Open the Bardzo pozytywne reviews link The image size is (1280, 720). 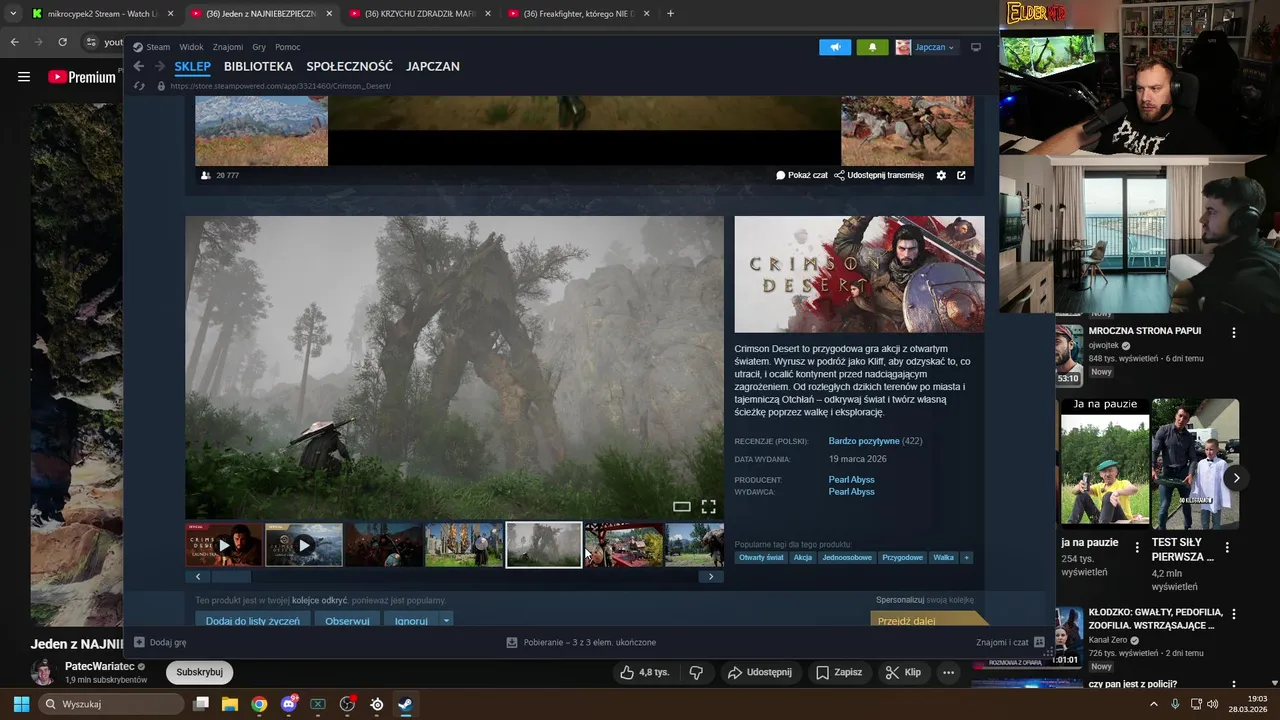tap(864, 441)
